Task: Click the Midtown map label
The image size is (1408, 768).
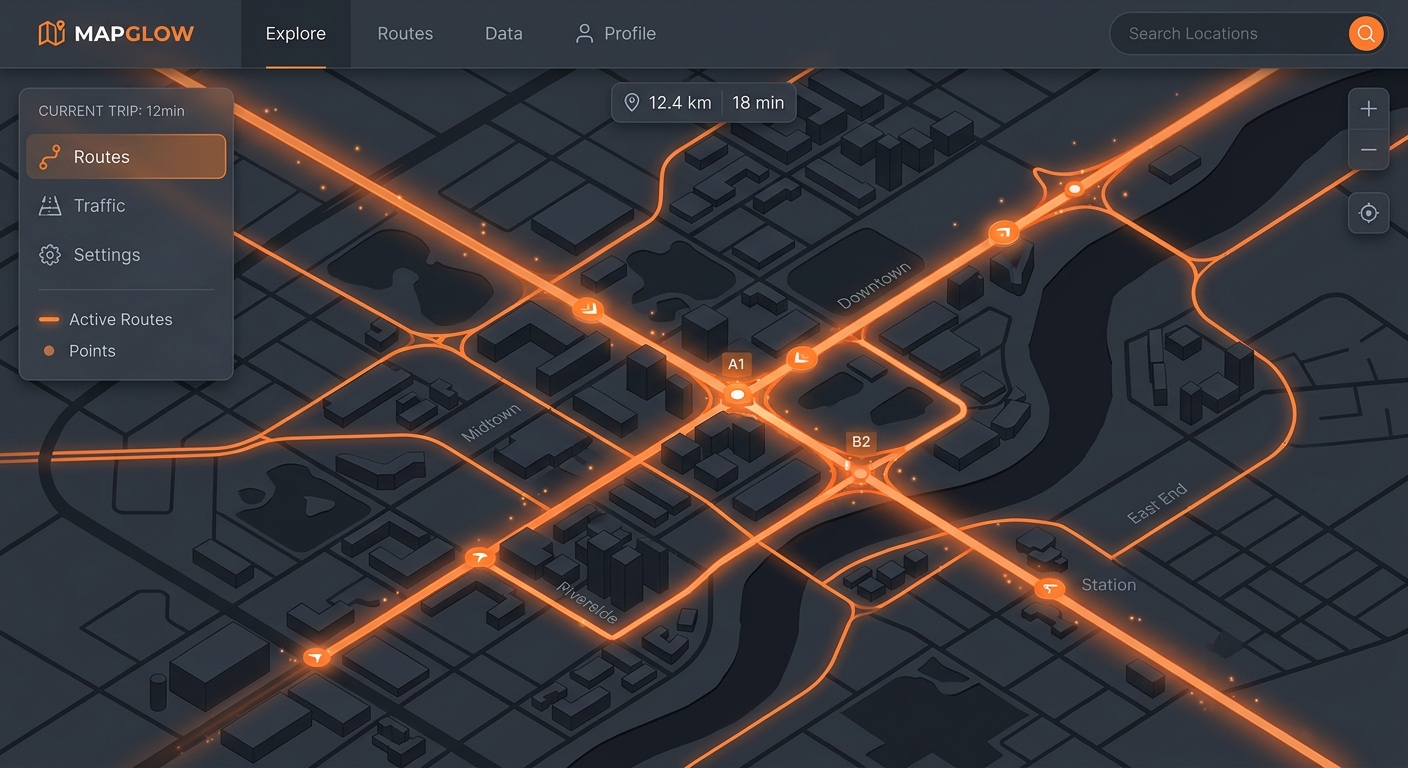Action: 491,424
